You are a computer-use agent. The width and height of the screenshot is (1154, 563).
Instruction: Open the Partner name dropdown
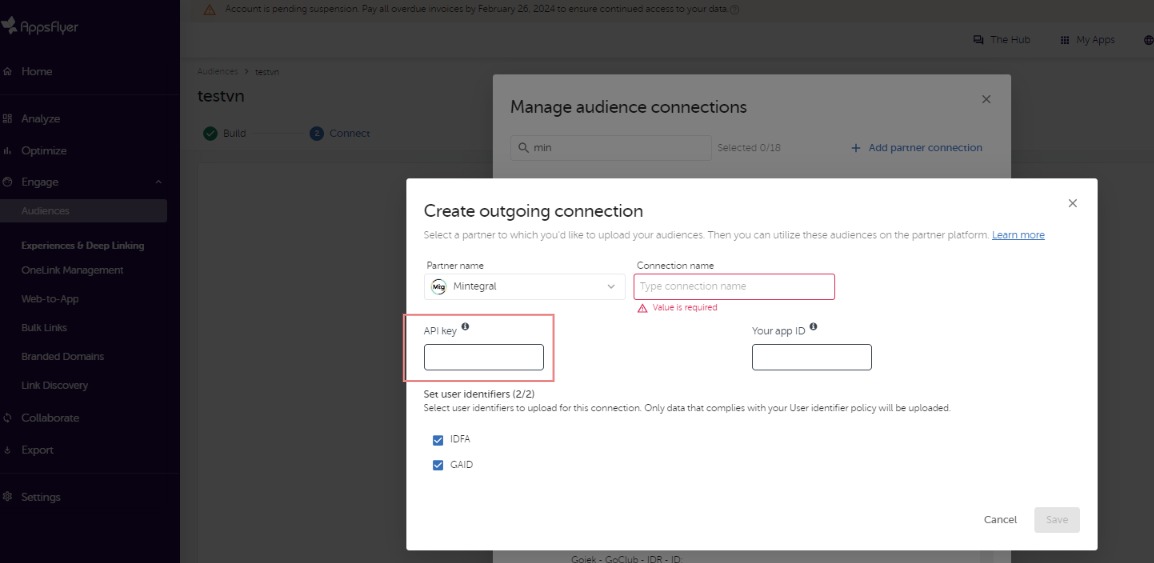pyautogui.click(x=525, y=286)
